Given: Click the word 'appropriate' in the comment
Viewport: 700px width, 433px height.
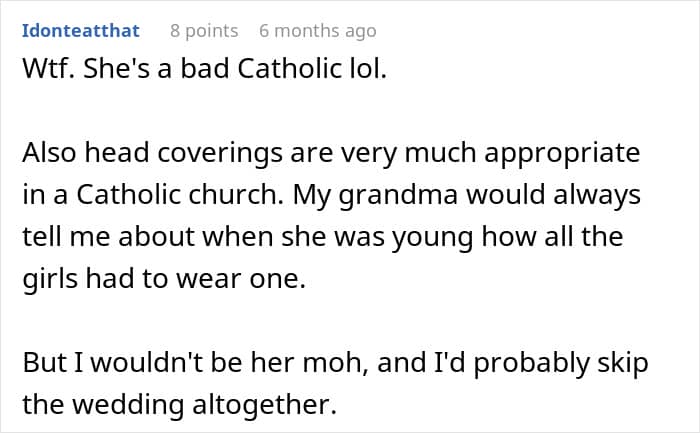Looking at the screenshot, I should 562,153.
